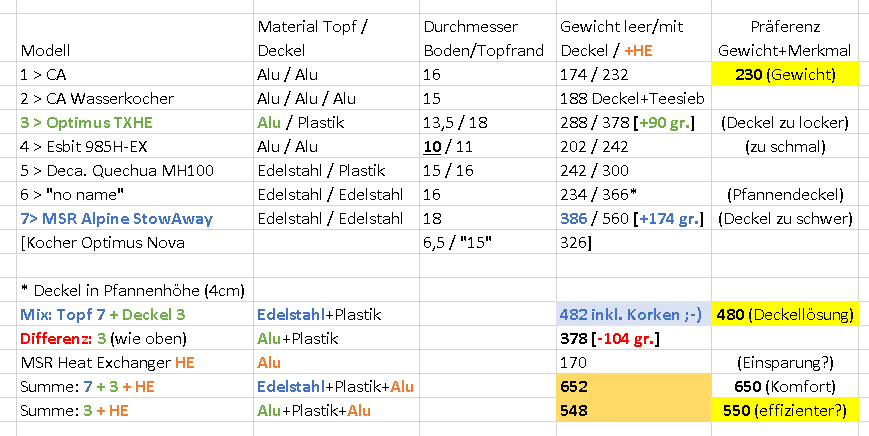The width and height of the screenshot is (869, 436).
Task: Select the '[Kocher Optimus Nova' cell
Action: 90,243
